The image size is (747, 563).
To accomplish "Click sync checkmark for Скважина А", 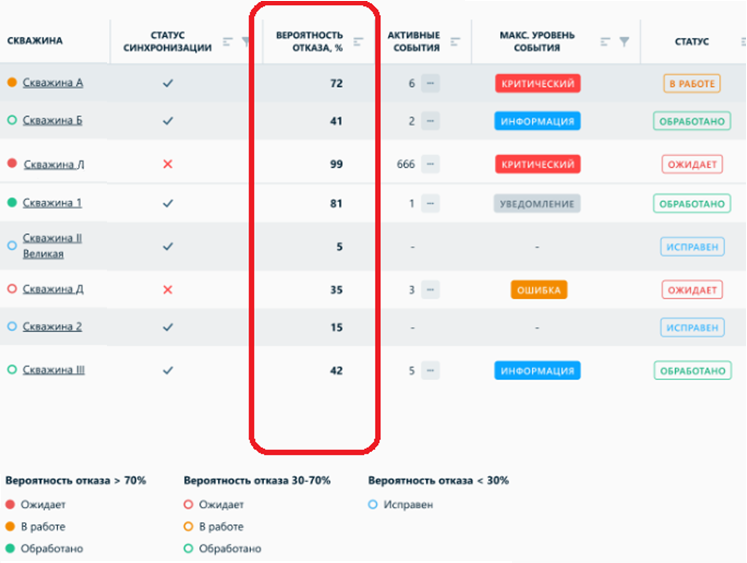I will (x=168, y=83).
